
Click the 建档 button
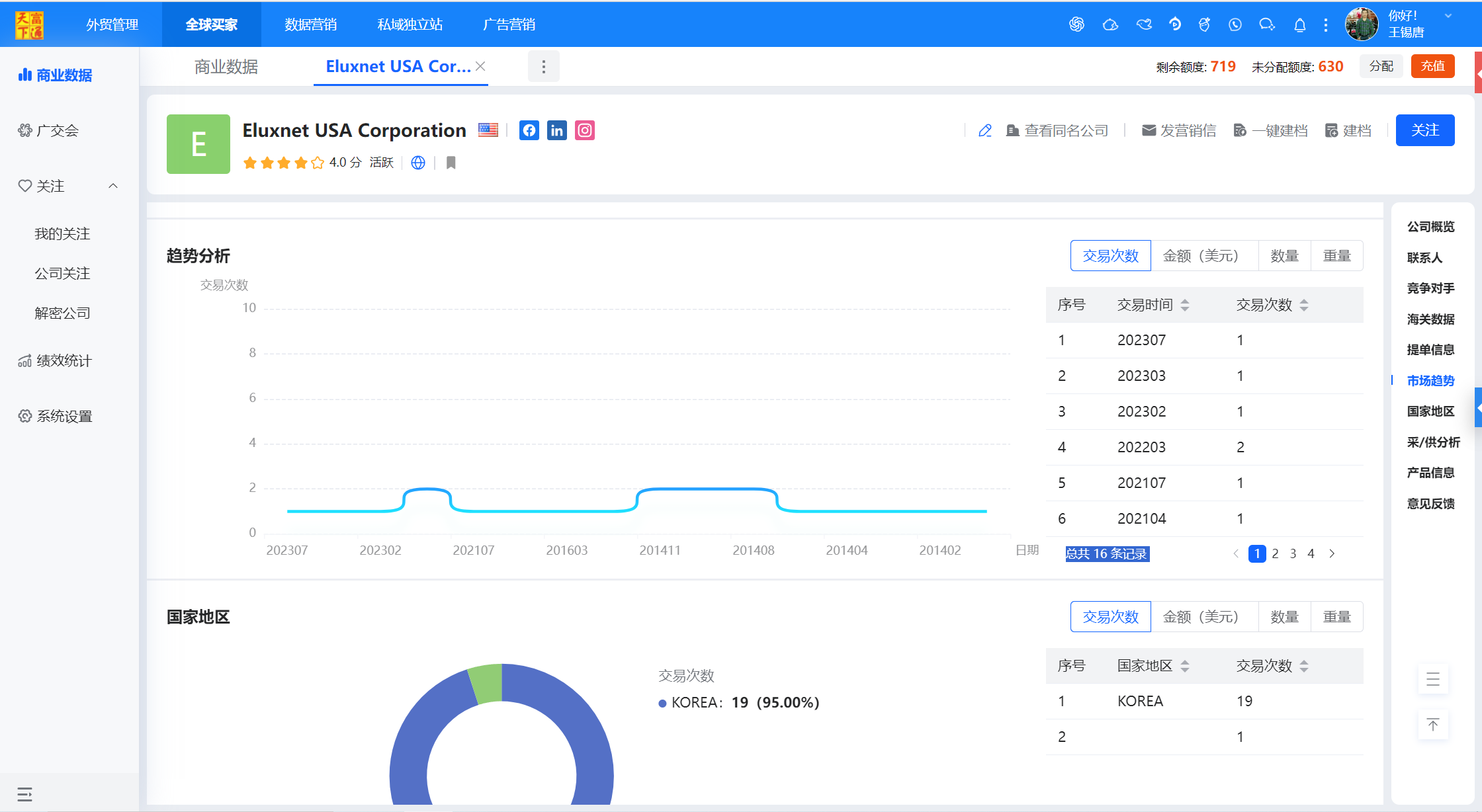coord(1348,130)
